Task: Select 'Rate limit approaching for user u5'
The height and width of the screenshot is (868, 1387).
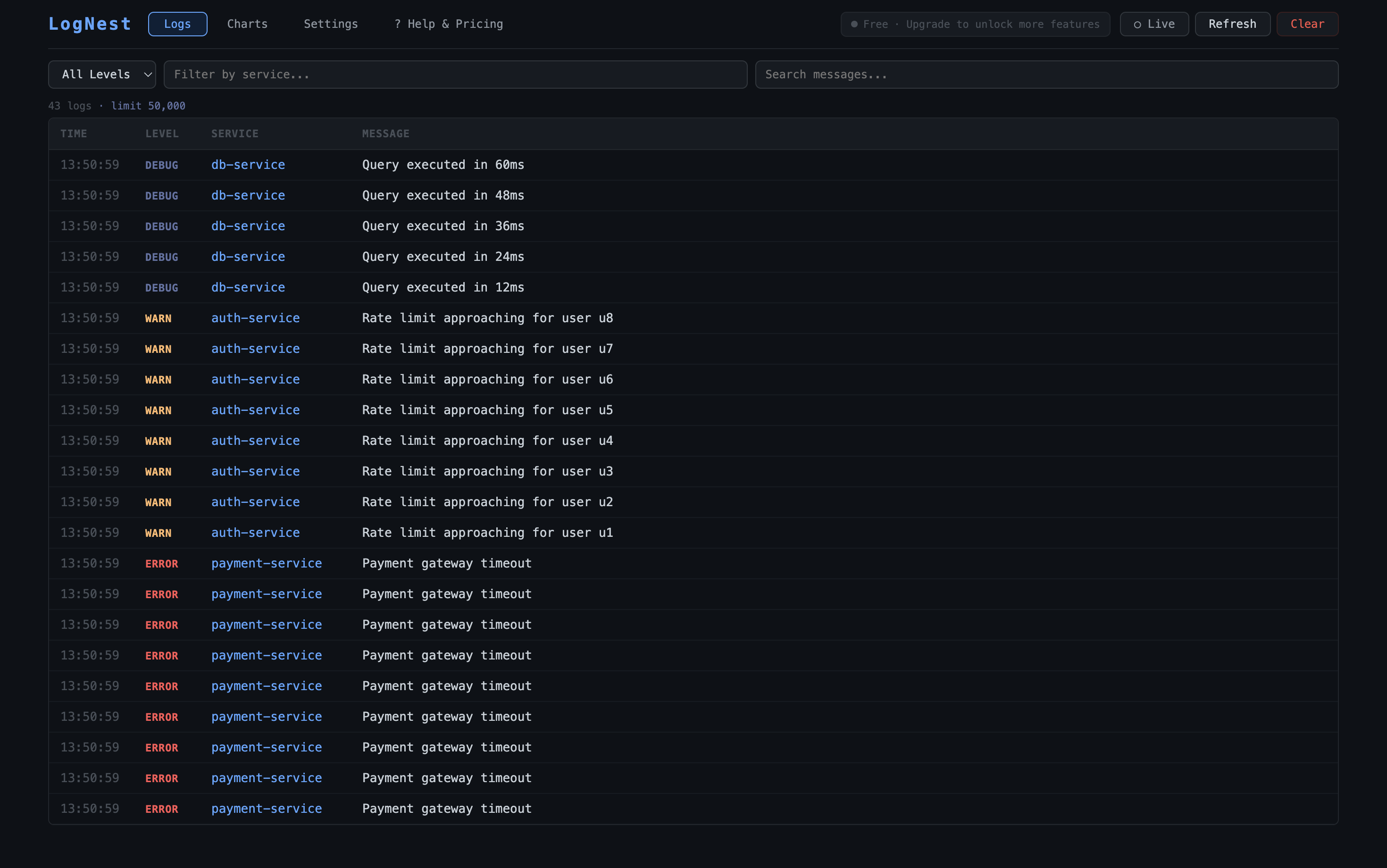Action: [487, 410]
